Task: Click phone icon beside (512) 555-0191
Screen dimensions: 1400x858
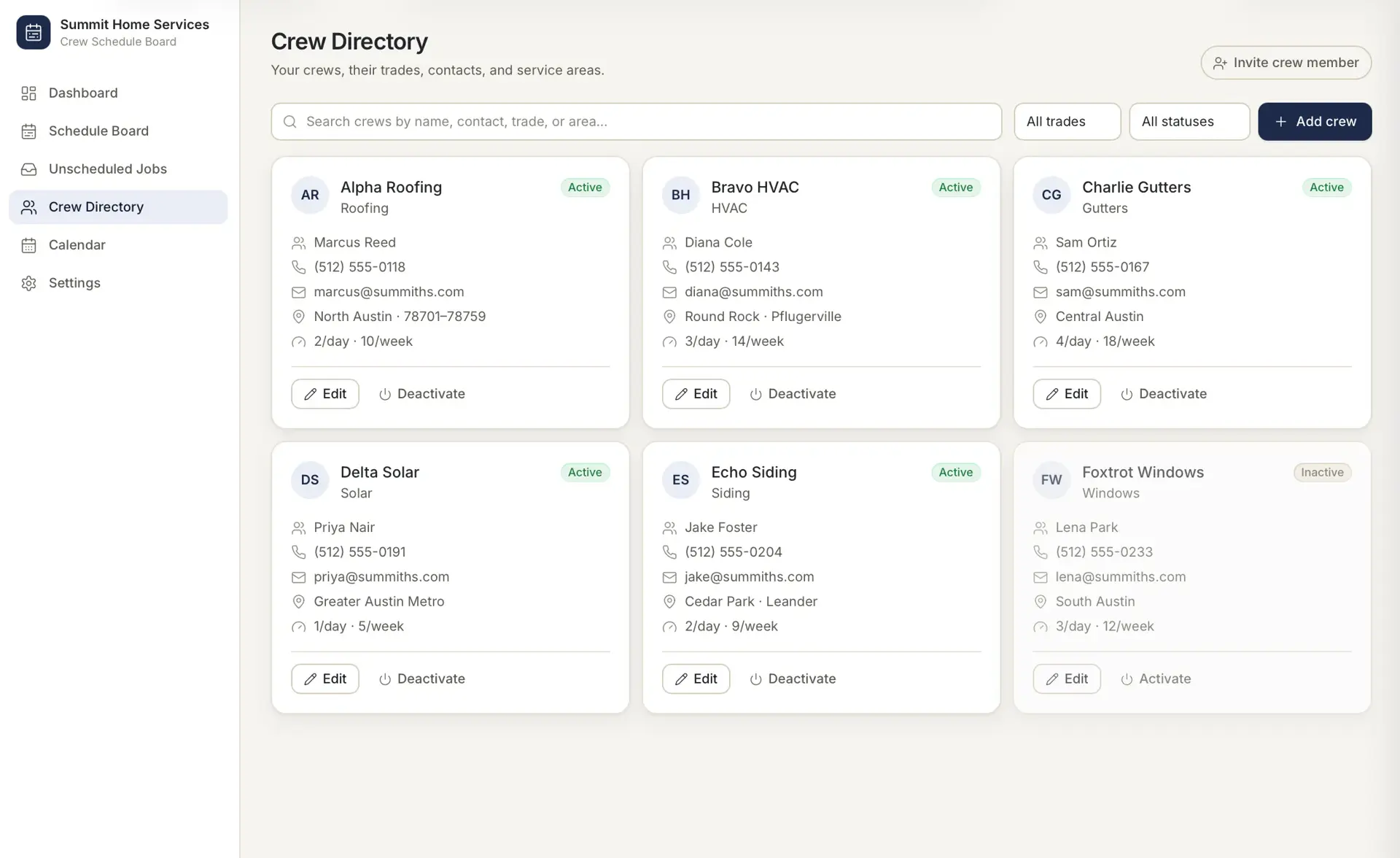Action: point(298,552)
